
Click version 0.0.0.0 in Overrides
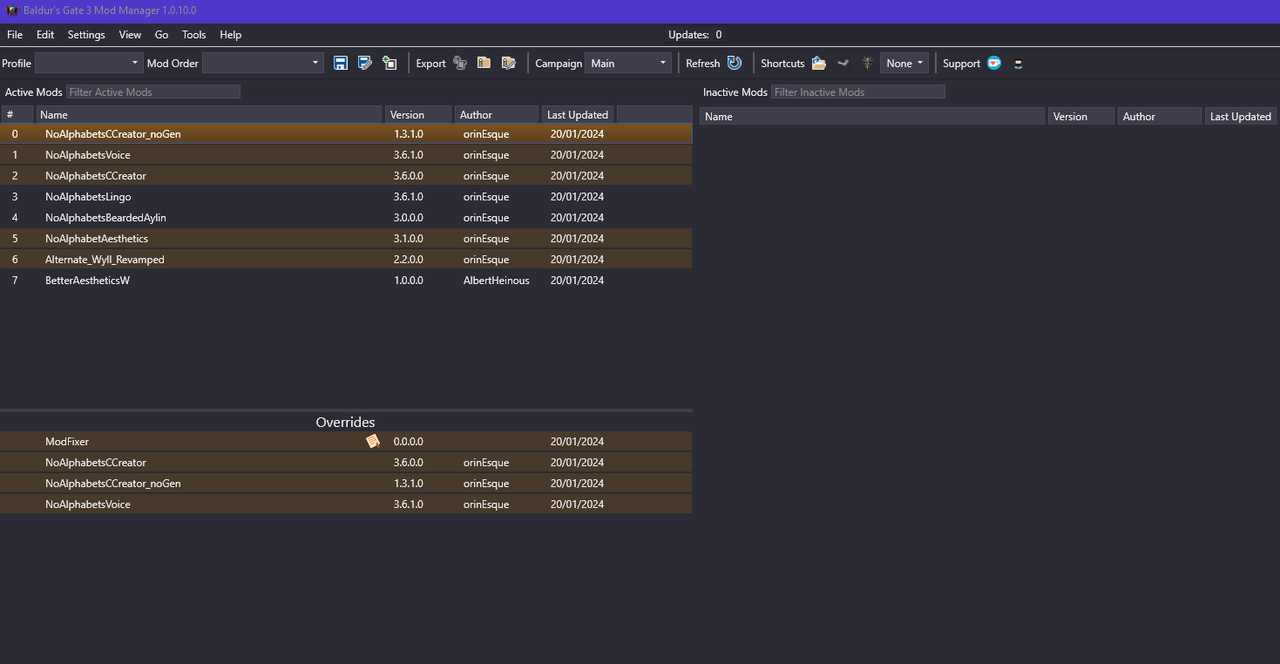(408, 441)
